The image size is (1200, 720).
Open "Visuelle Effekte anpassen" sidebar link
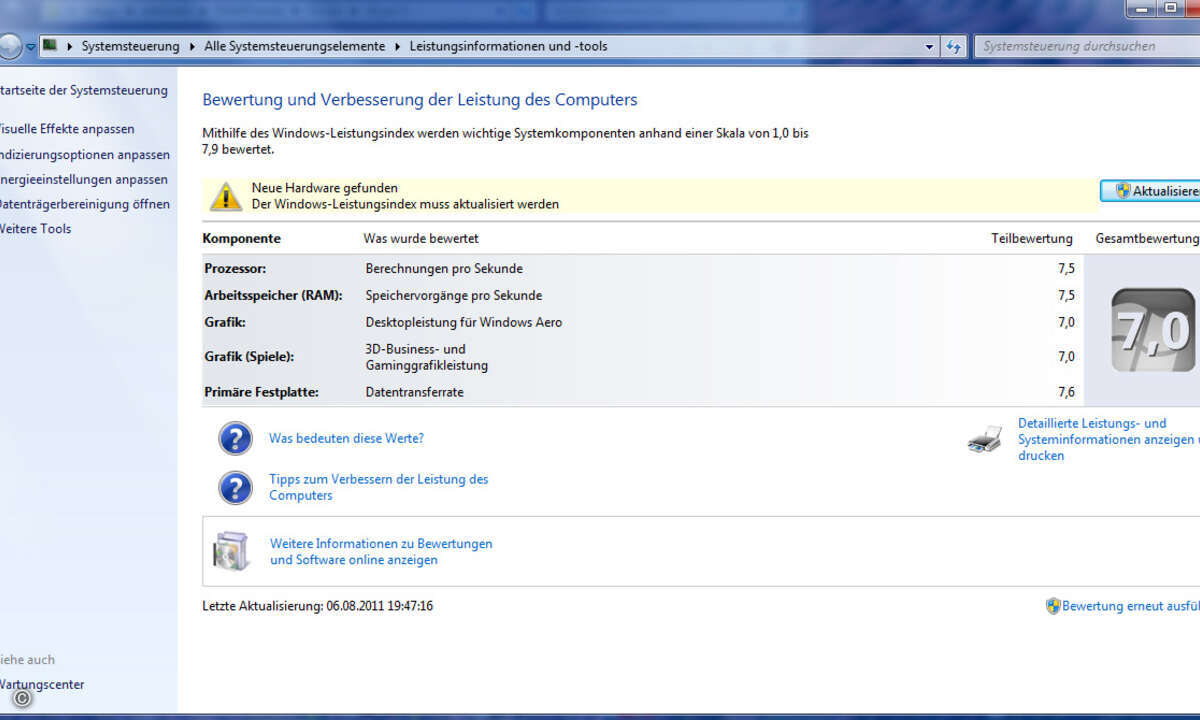click(66, 129)
